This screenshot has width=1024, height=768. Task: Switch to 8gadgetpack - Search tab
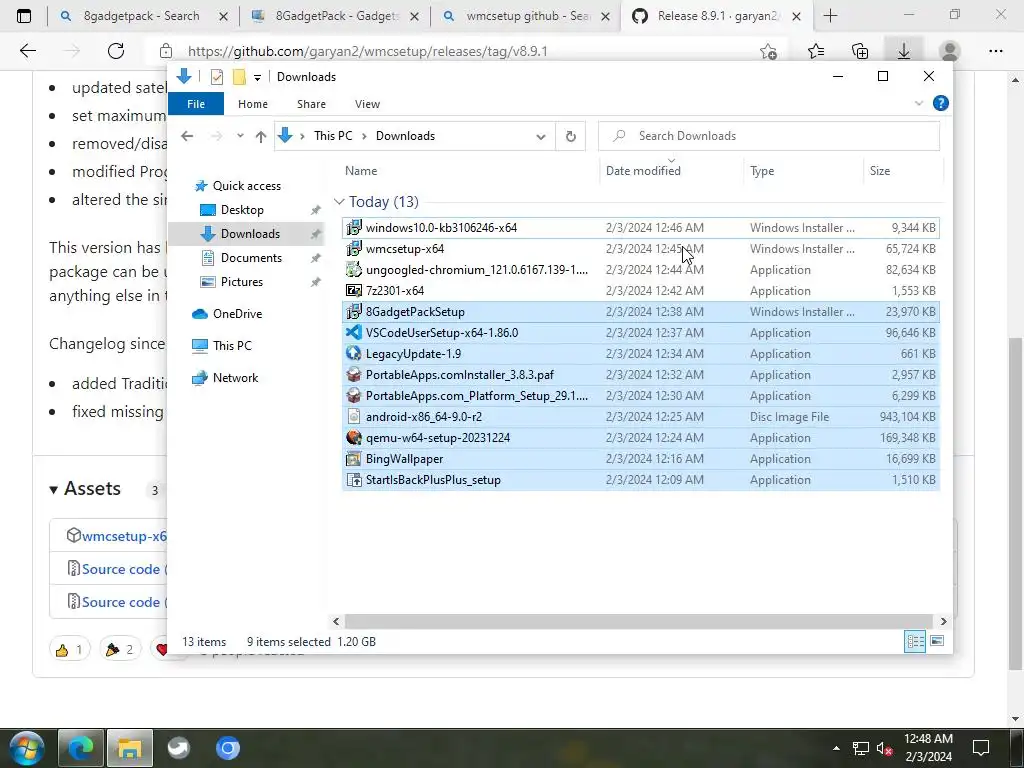point(142,16)
